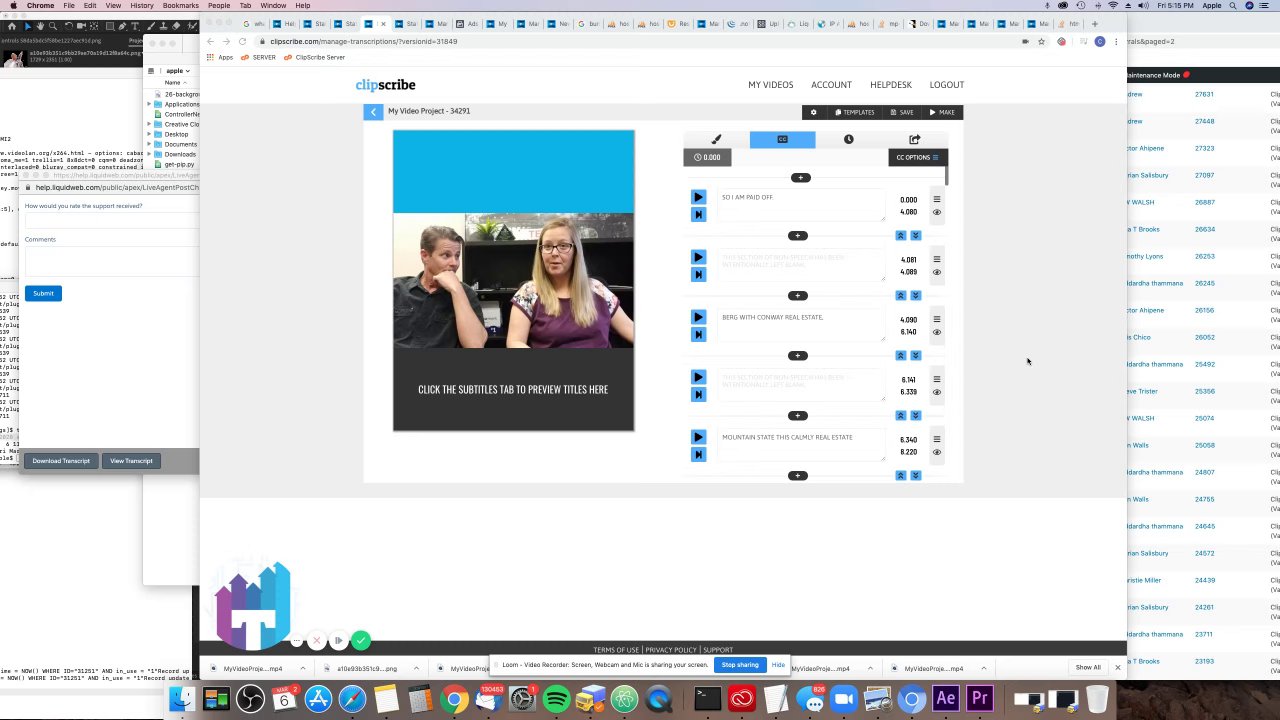Open hamburger menu for caption at 4.081
The image size is (1280, 720).
coord(937,259)
